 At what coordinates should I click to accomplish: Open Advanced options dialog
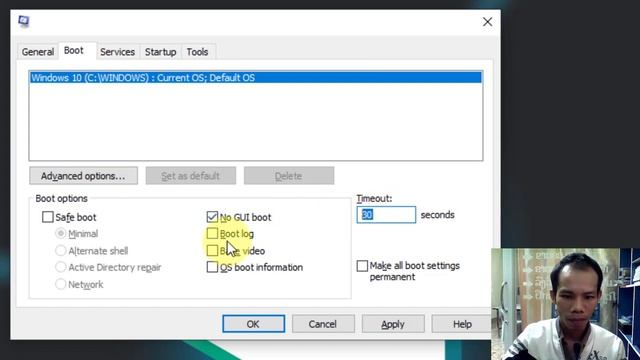click(x=83, y=176)
